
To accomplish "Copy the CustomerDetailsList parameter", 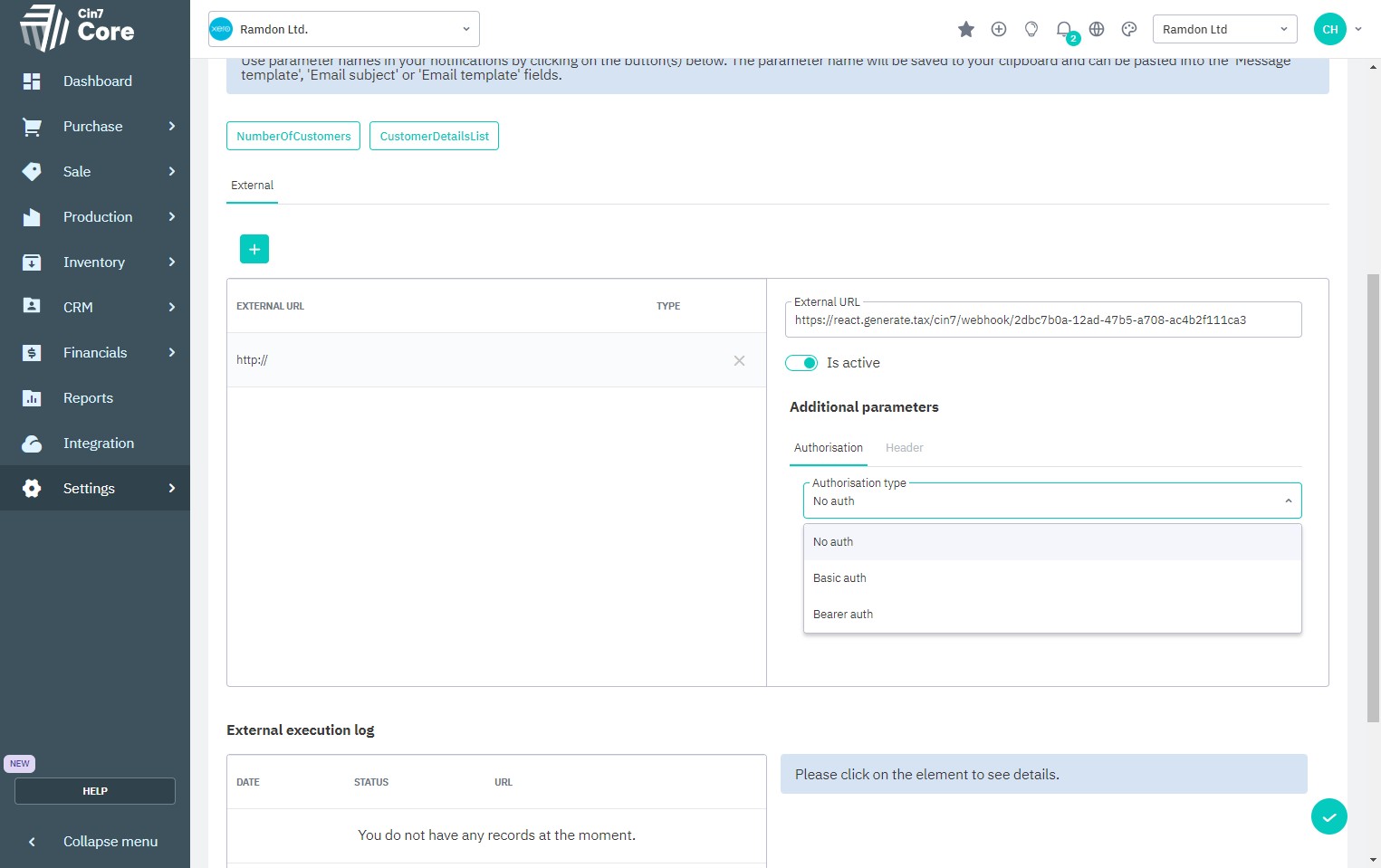I will click(434, 137).
